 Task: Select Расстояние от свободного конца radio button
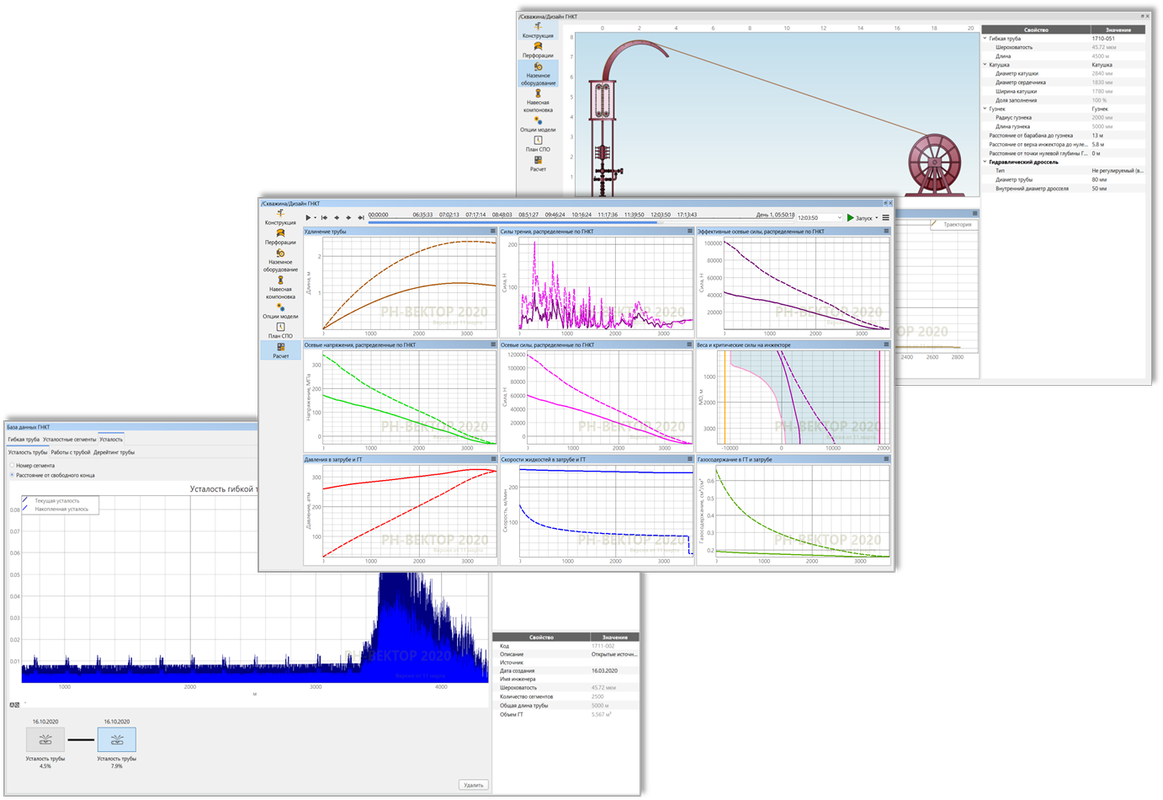coord(12,475)
